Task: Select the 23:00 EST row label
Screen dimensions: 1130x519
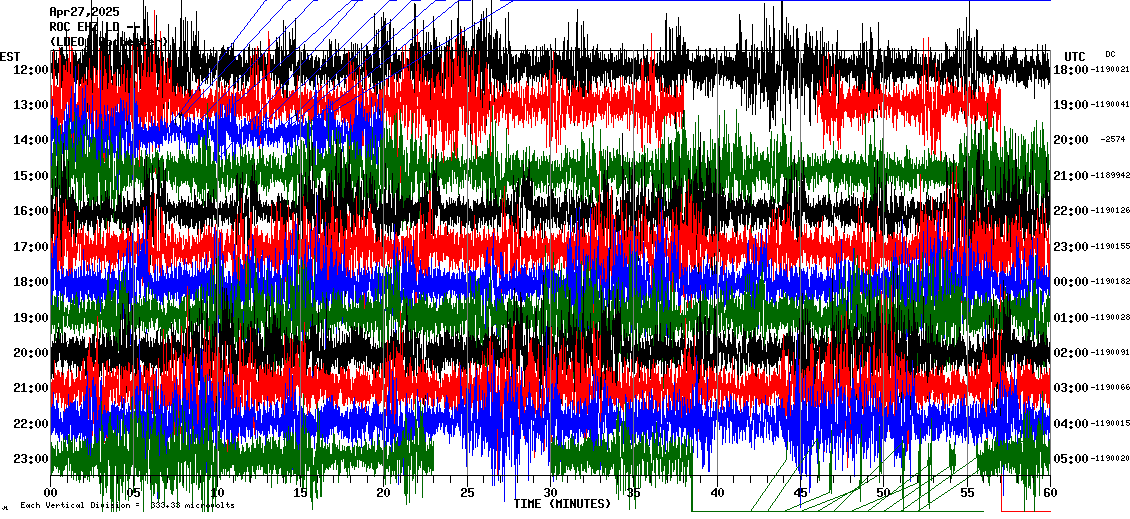Action: [x=30, y=459]
